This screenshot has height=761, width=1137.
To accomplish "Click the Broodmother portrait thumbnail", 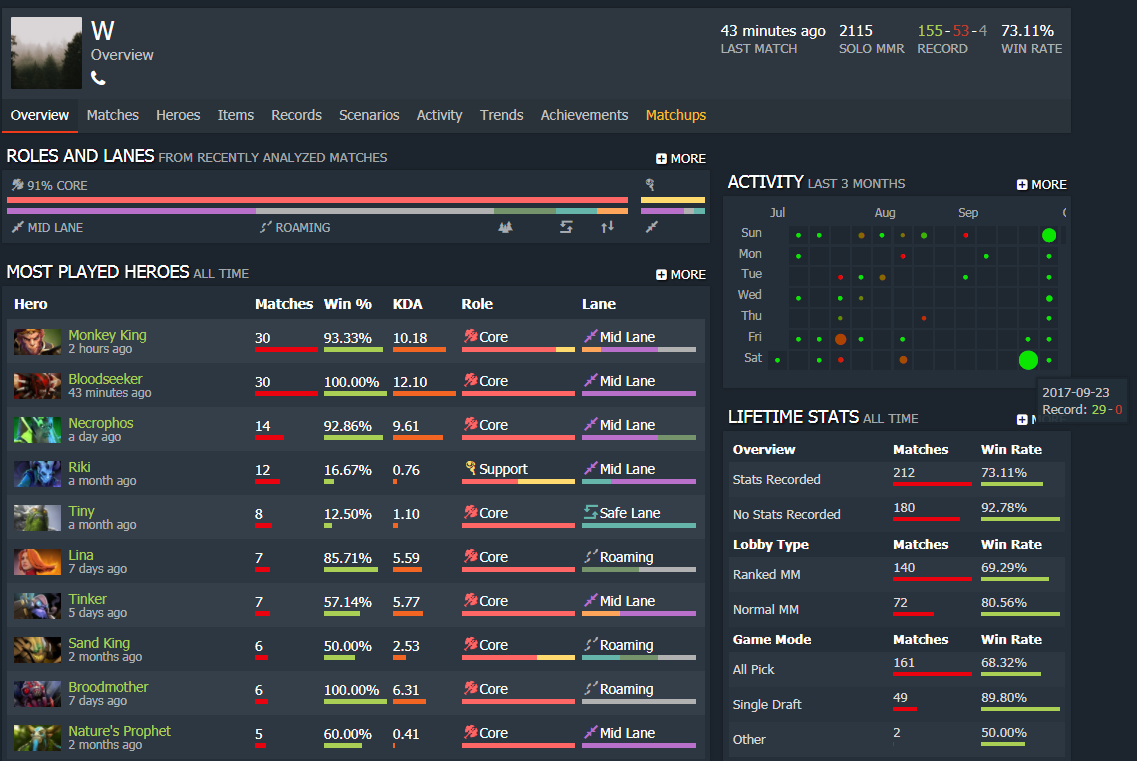I will (37, 694).
